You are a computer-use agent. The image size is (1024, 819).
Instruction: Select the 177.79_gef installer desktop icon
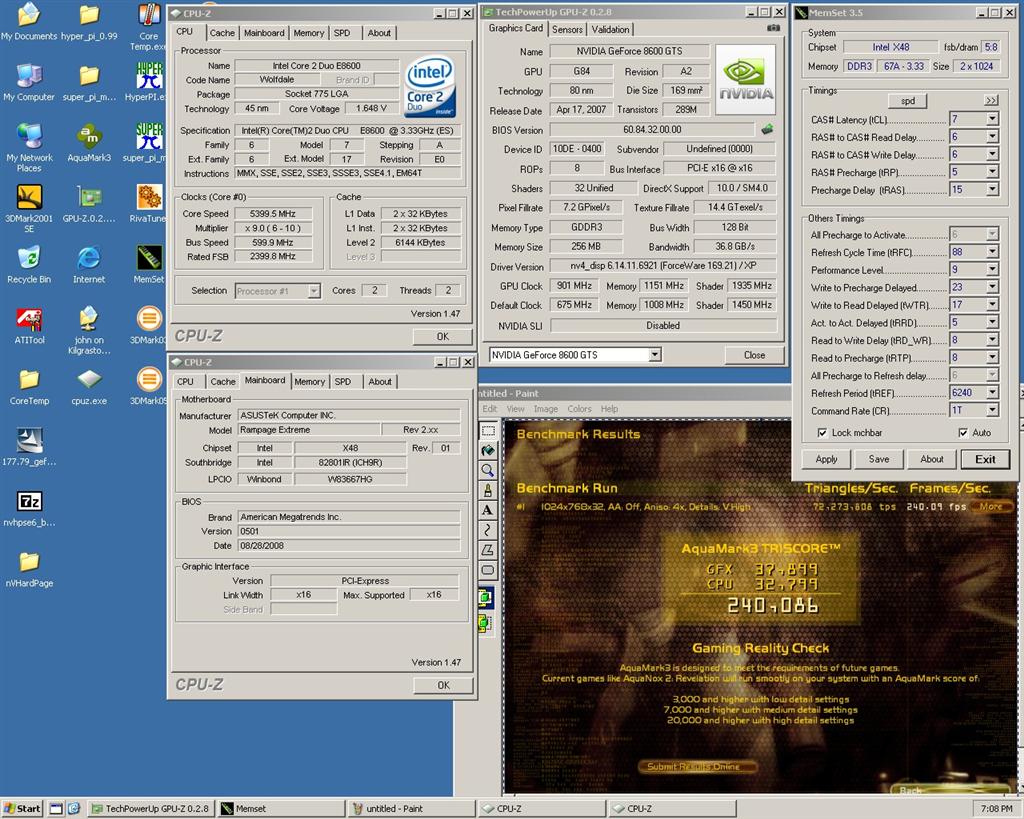(x=29, y=447)
